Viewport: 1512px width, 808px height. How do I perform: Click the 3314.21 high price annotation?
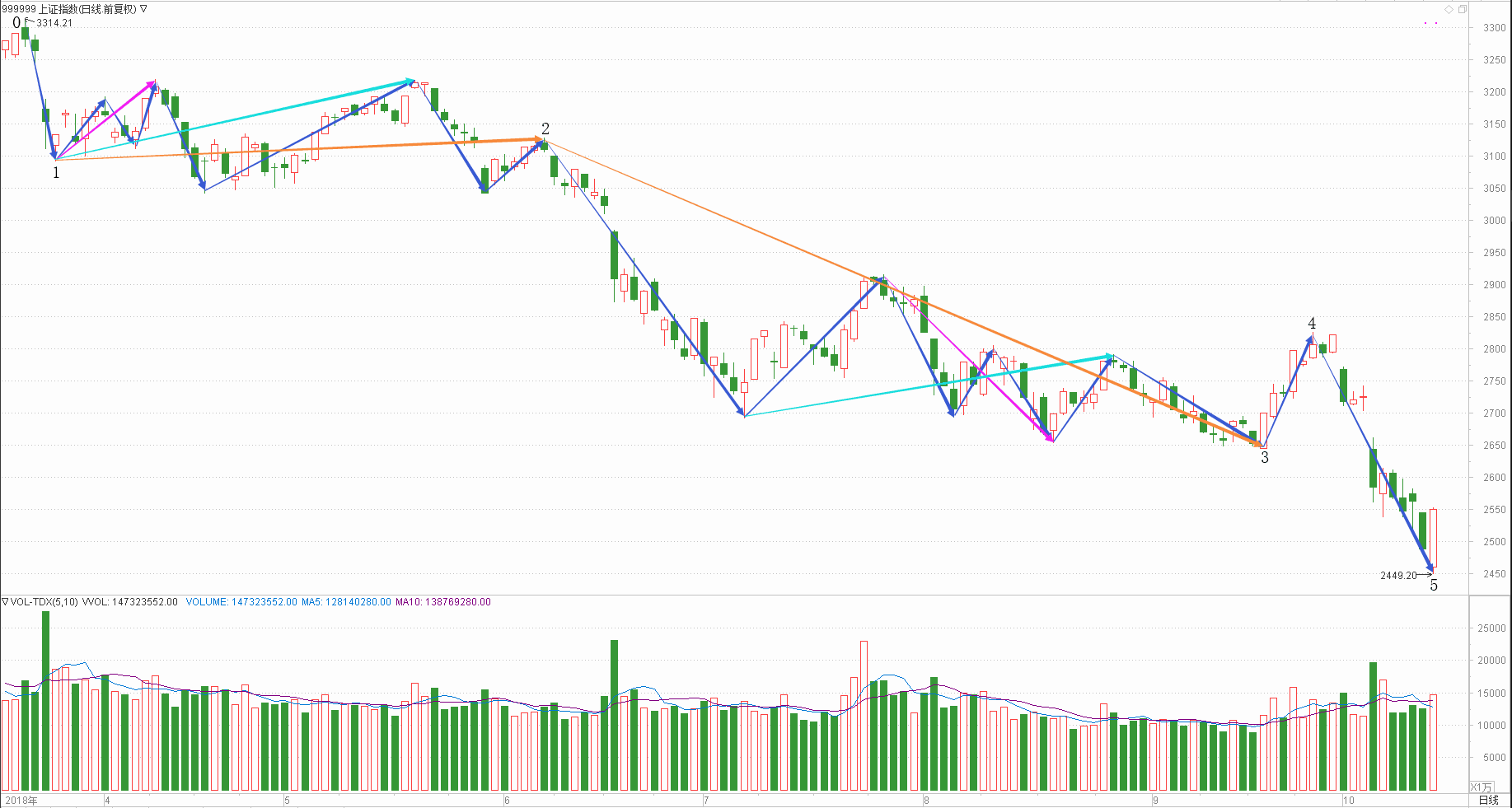pyautogui.click(x=54, y=23)
